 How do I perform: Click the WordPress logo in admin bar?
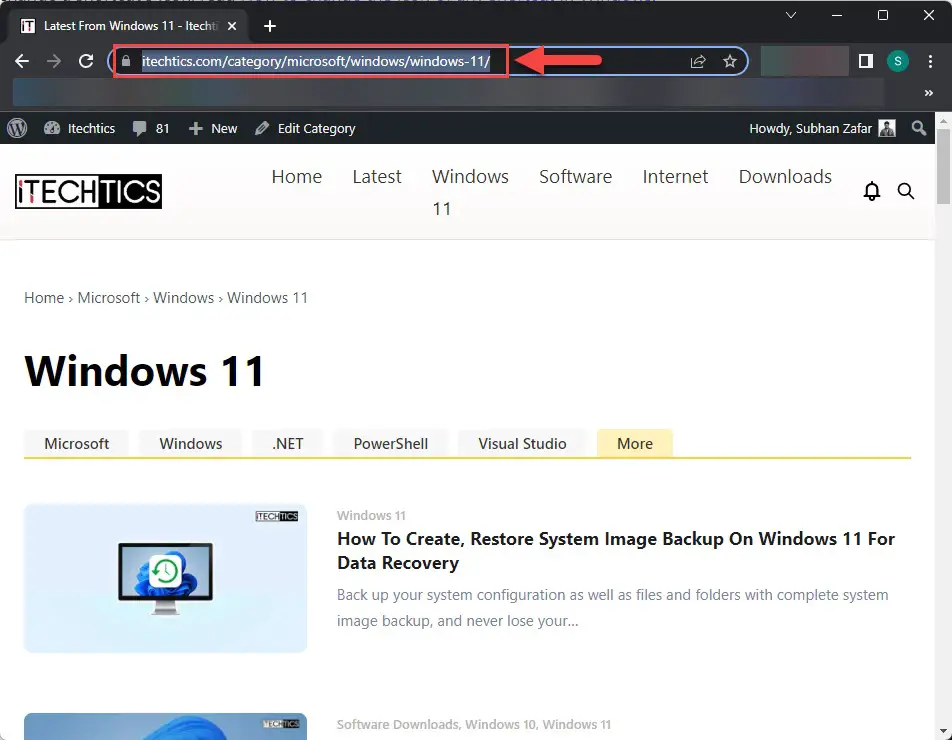pyautogui.click(x=17, y=128)
